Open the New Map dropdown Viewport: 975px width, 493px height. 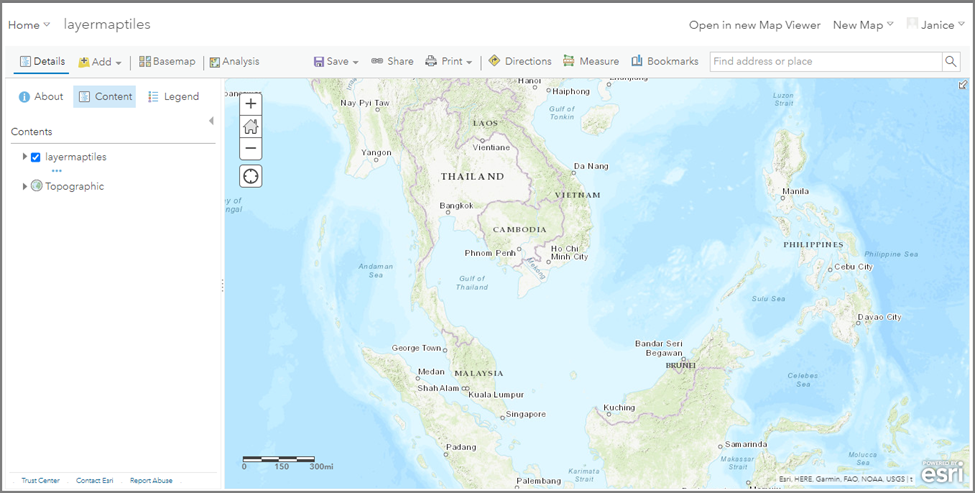click(863, 25)
